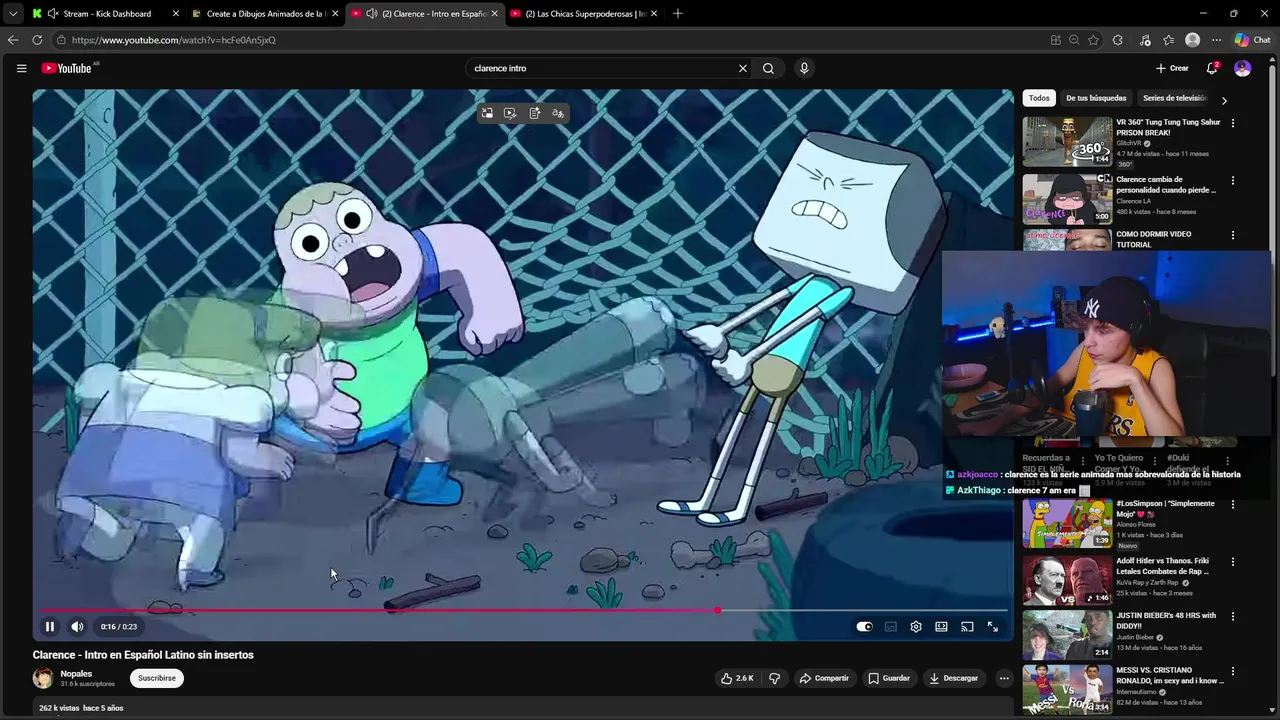Open options for Messi vs. Cristiano video
Screen dimensions: 1280x720
(1233, 671)
